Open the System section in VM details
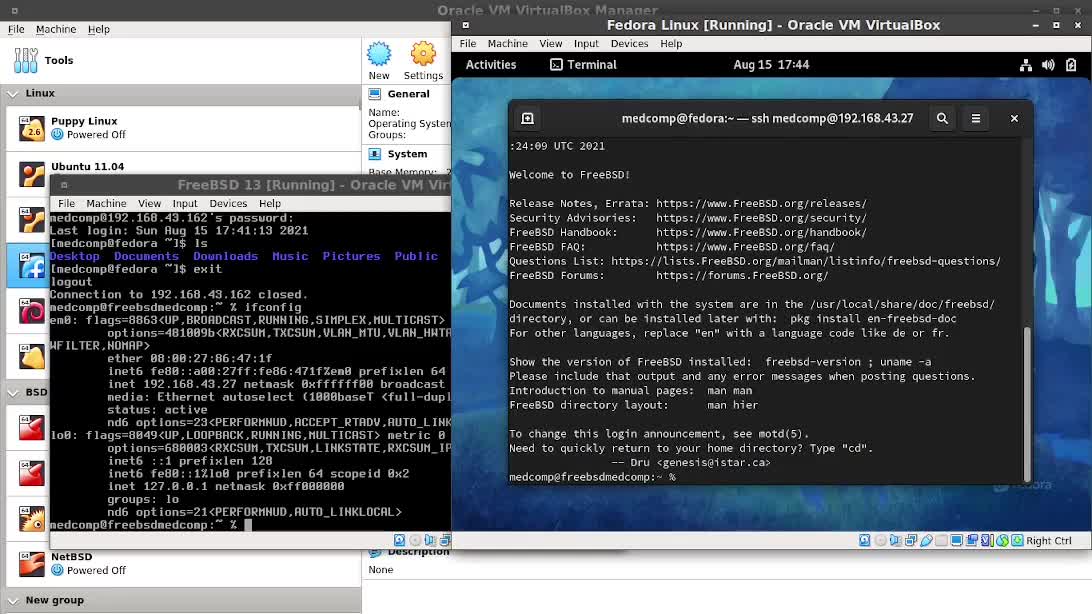 [407, 154]
